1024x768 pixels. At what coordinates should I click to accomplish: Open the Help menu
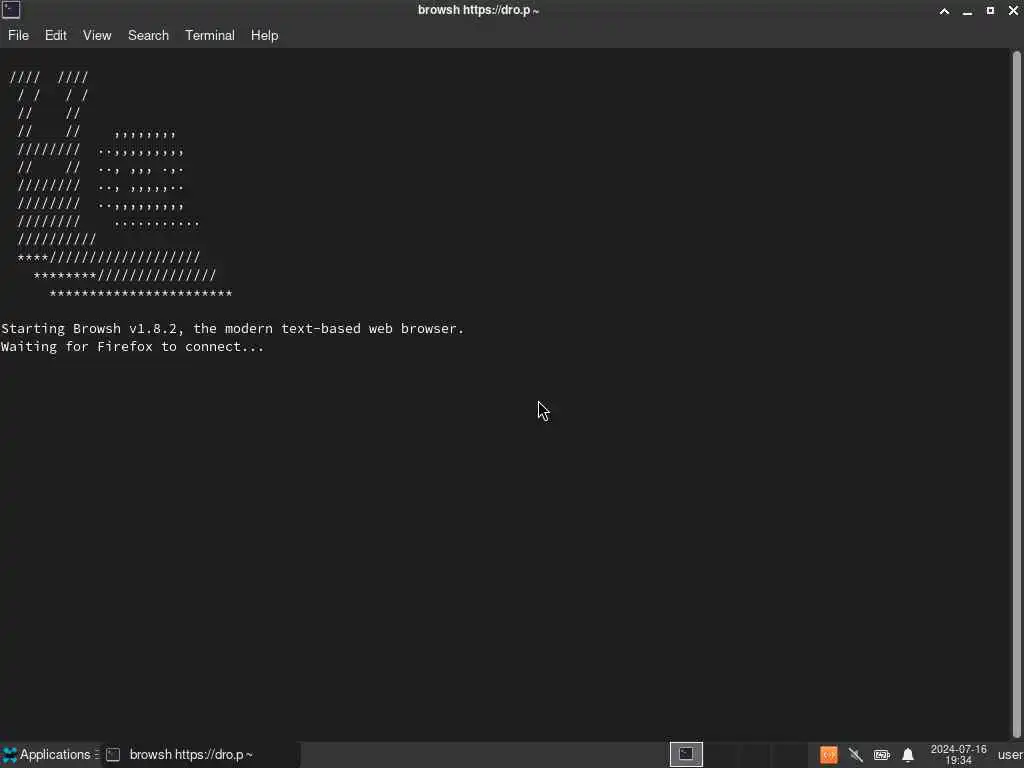click(264, 35)
